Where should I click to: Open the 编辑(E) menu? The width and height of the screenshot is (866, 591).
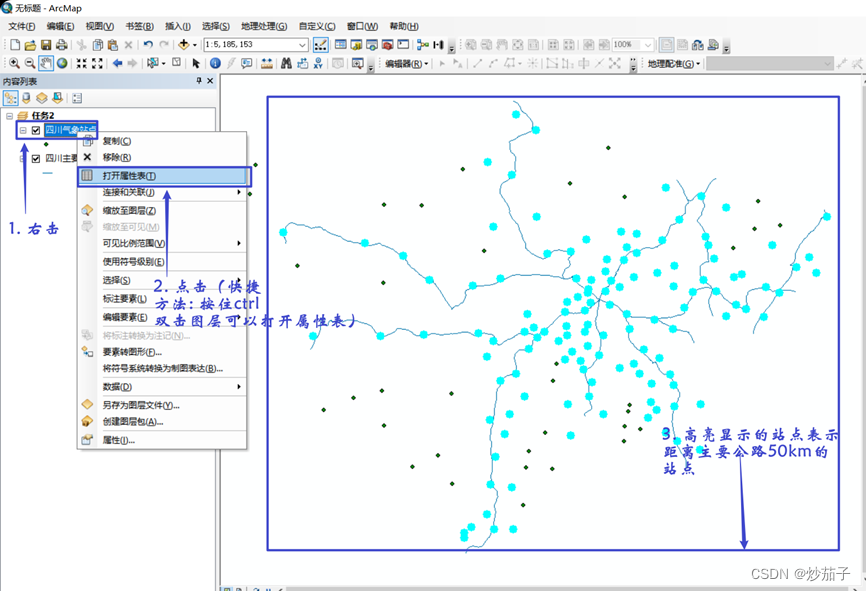[x=60, y=27]
